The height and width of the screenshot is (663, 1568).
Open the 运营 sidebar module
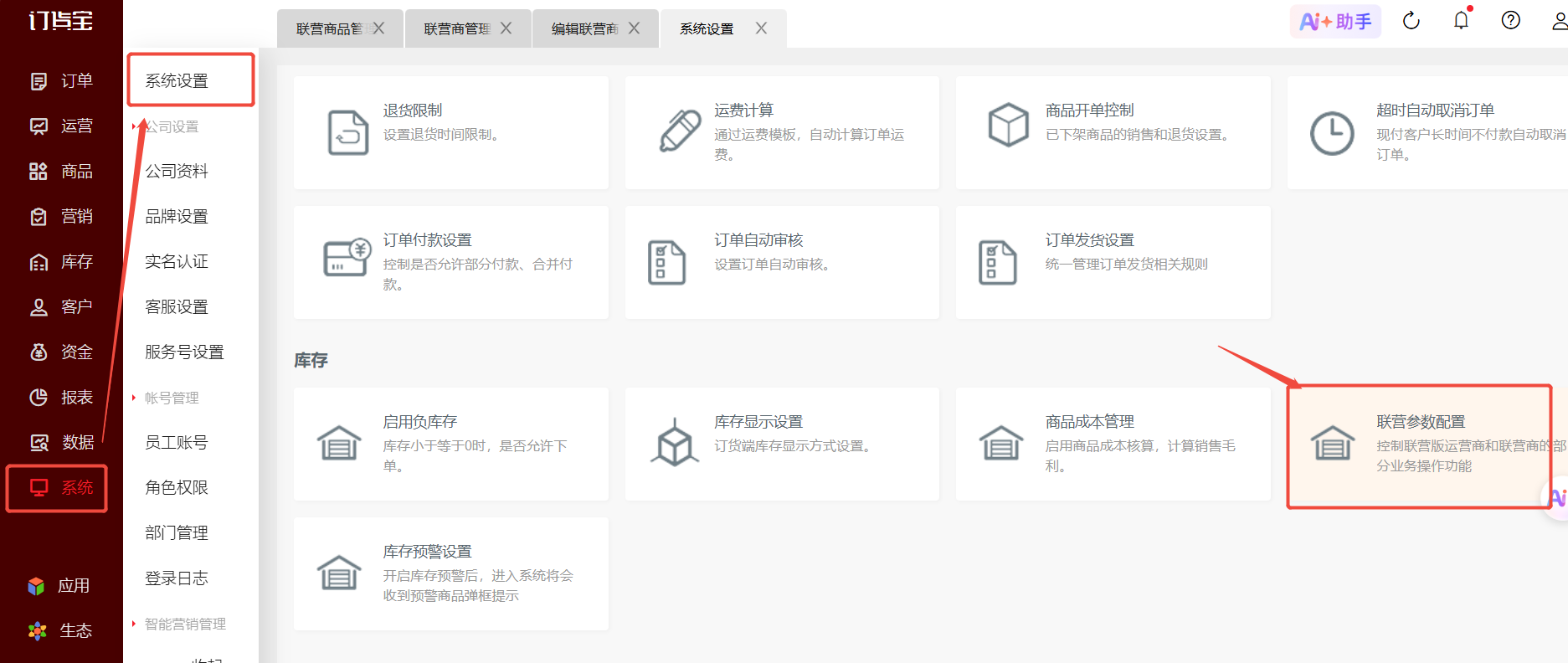pyautogui.click(x=61, y=126)
